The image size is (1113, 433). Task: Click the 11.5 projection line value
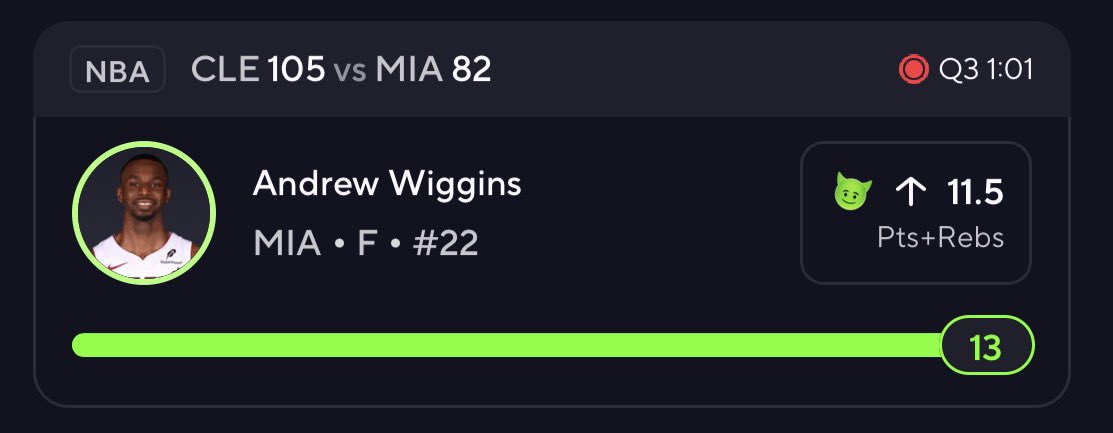click(973, 192)
